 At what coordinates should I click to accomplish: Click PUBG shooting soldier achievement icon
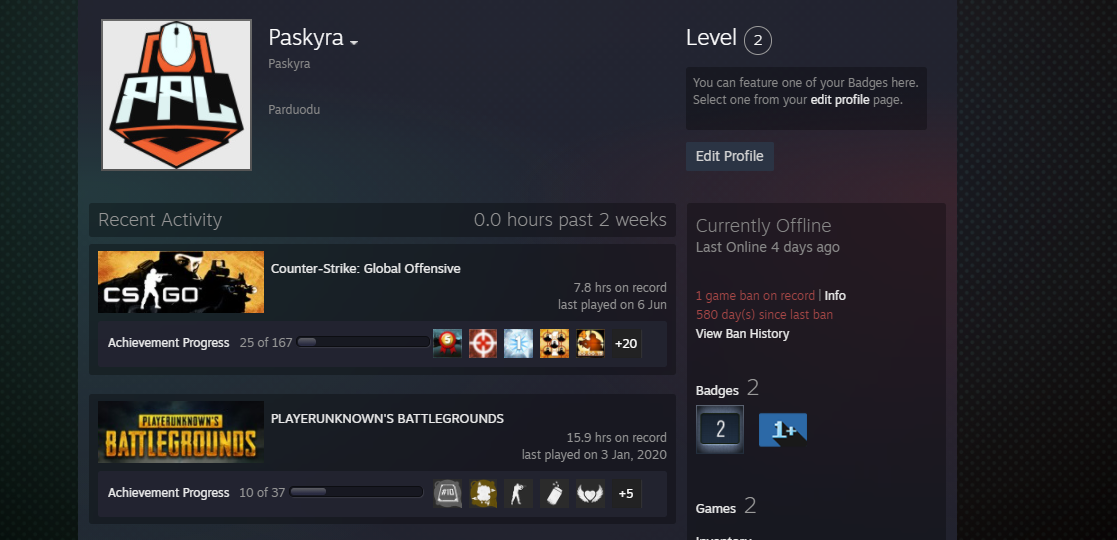519,493
